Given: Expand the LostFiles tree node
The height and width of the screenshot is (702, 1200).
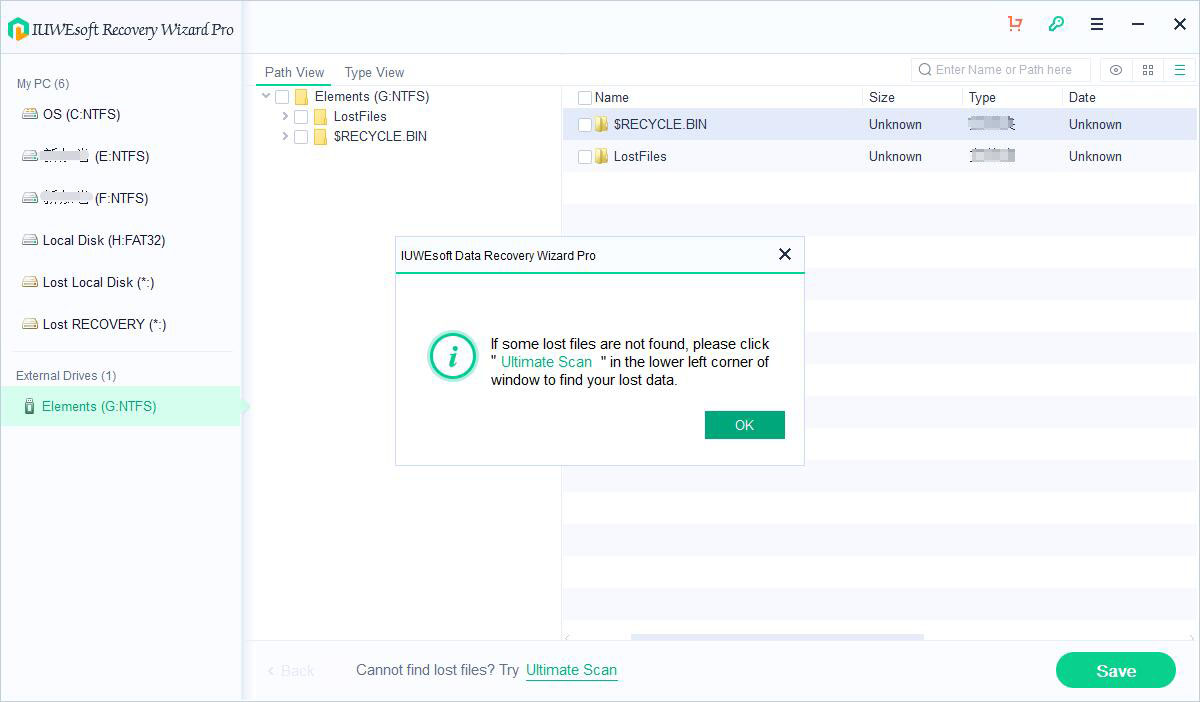Looking at the screenshot, I should [285, 117].
